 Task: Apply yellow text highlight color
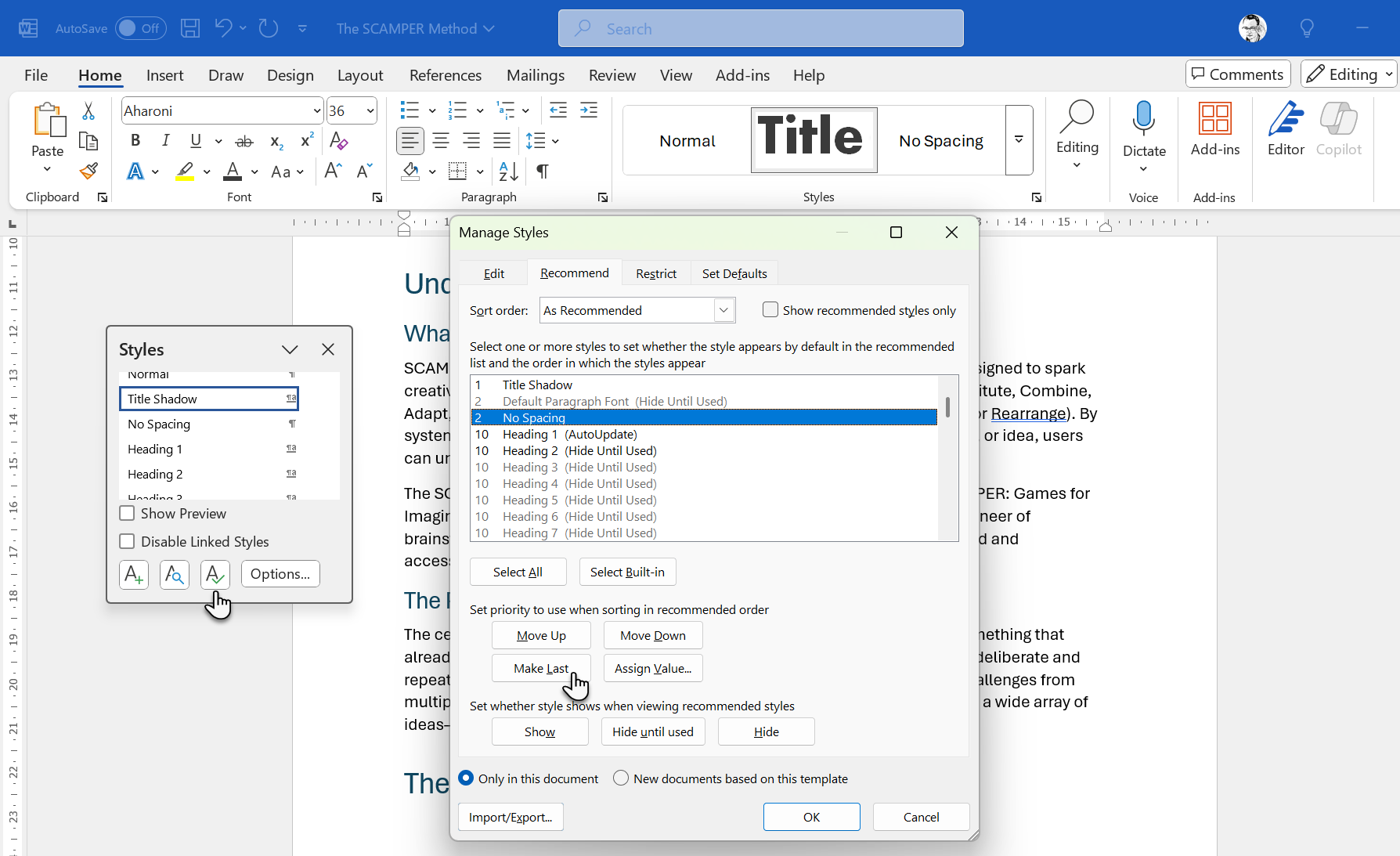pos(185,172)
